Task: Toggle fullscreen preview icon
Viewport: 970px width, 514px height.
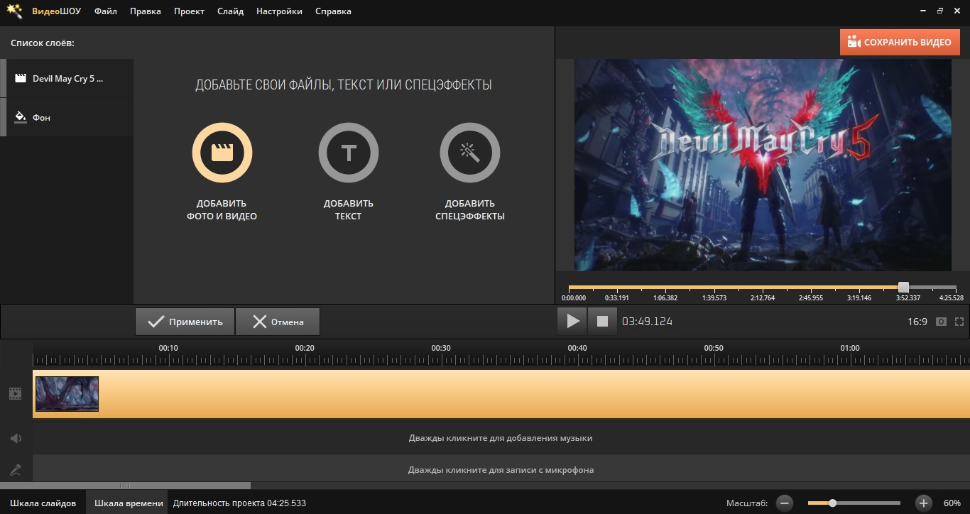Action: point(959,322)
